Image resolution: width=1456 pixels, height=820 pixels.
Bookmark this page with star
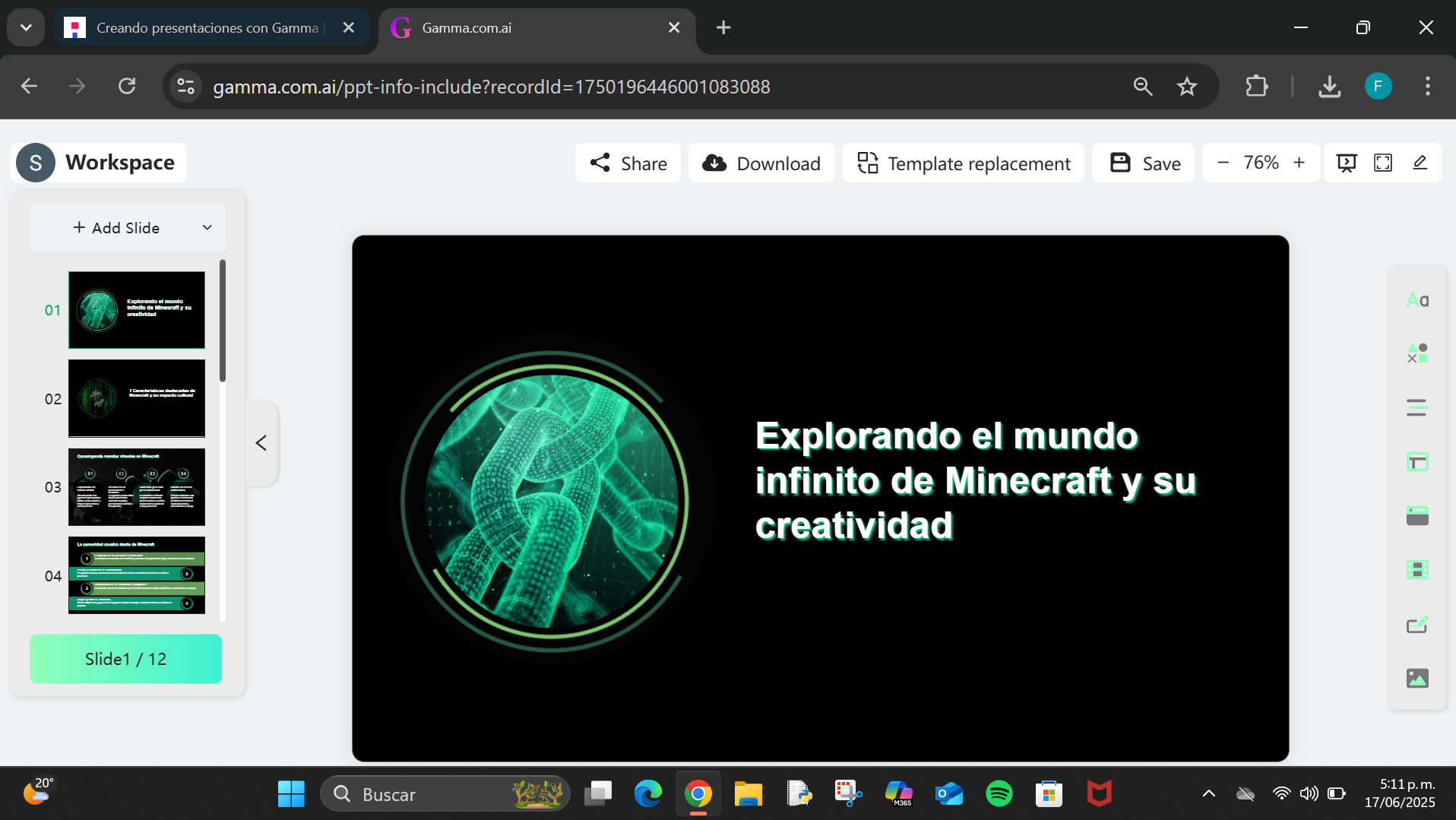(x=1187, y=87)
